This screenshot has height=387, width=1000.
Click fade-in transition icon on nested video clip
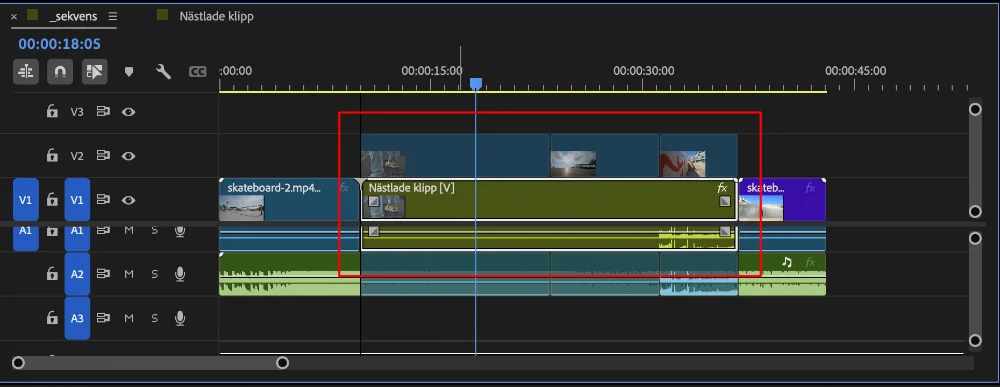[374, 201]
